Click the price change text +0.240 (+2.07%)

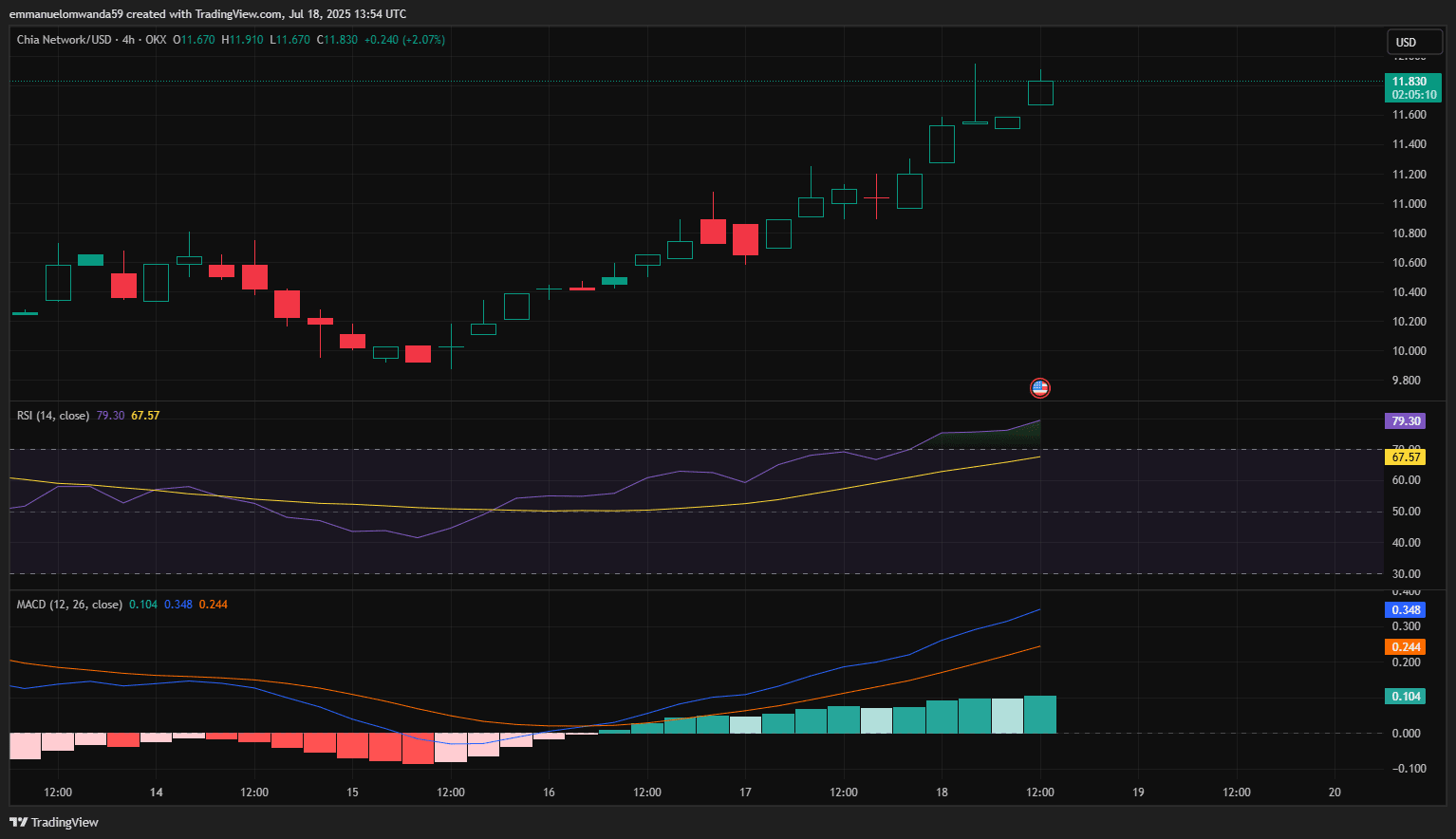(404, 40)
